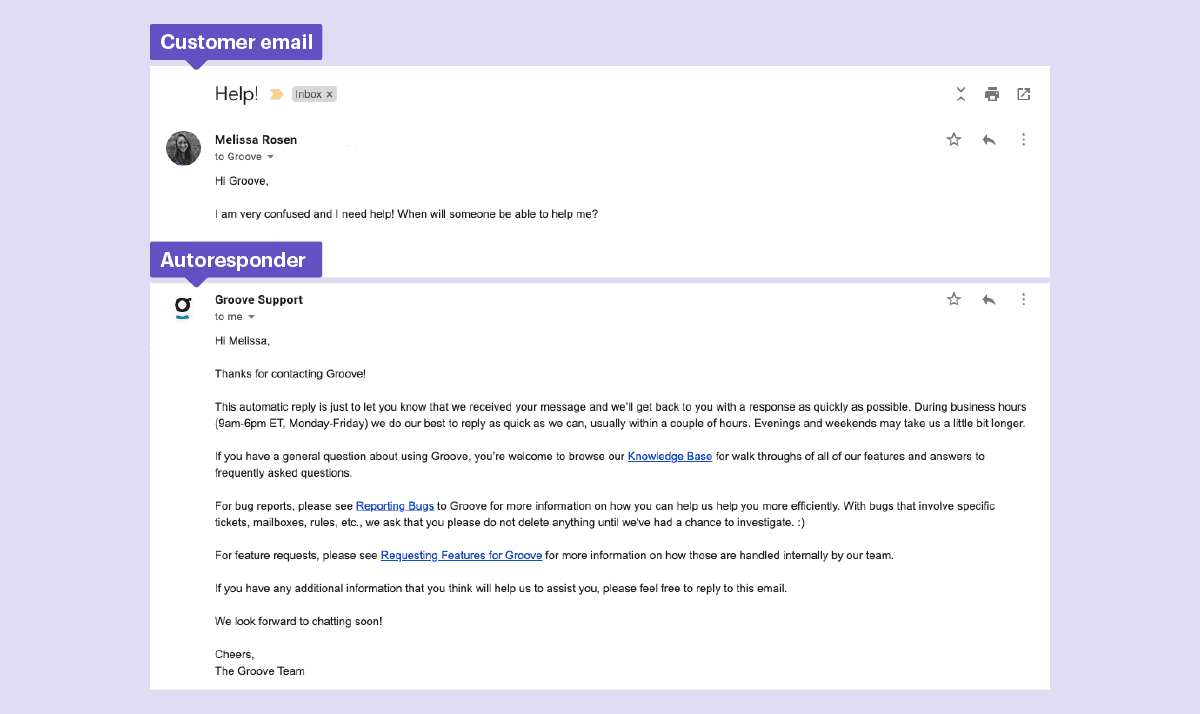Click the collapse all conversations icon
Viewport: 1200px width, 714px height.
point(960,93)
